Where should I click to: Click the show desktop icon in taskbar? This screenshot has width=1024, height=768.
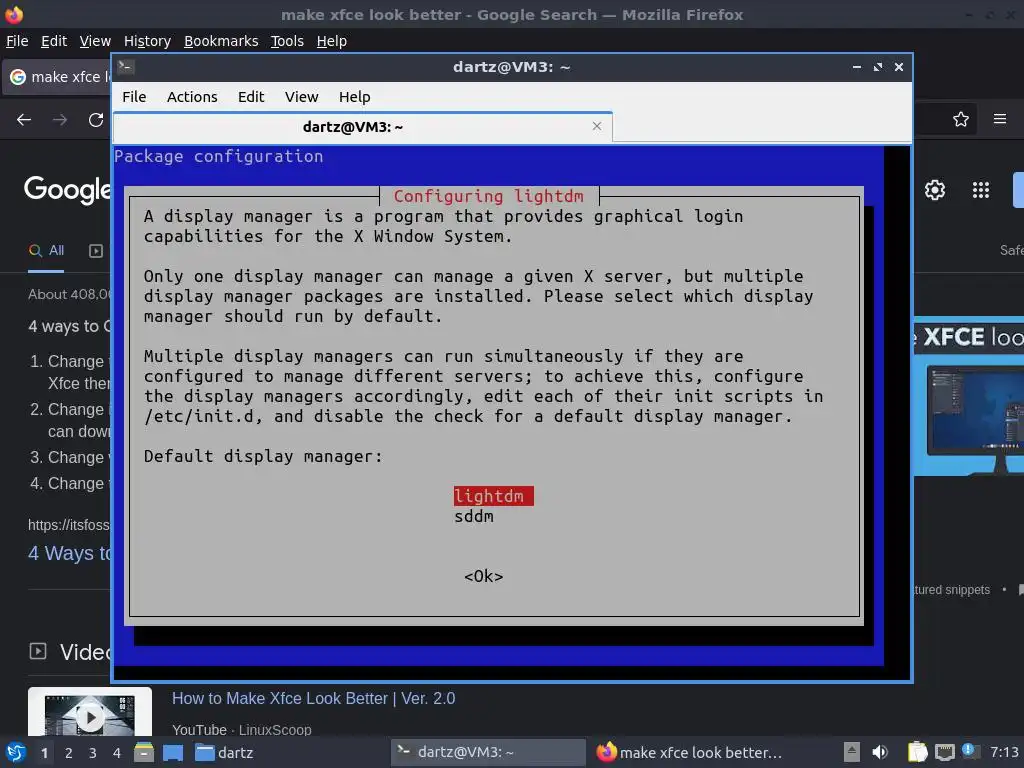tap(173, 752)
